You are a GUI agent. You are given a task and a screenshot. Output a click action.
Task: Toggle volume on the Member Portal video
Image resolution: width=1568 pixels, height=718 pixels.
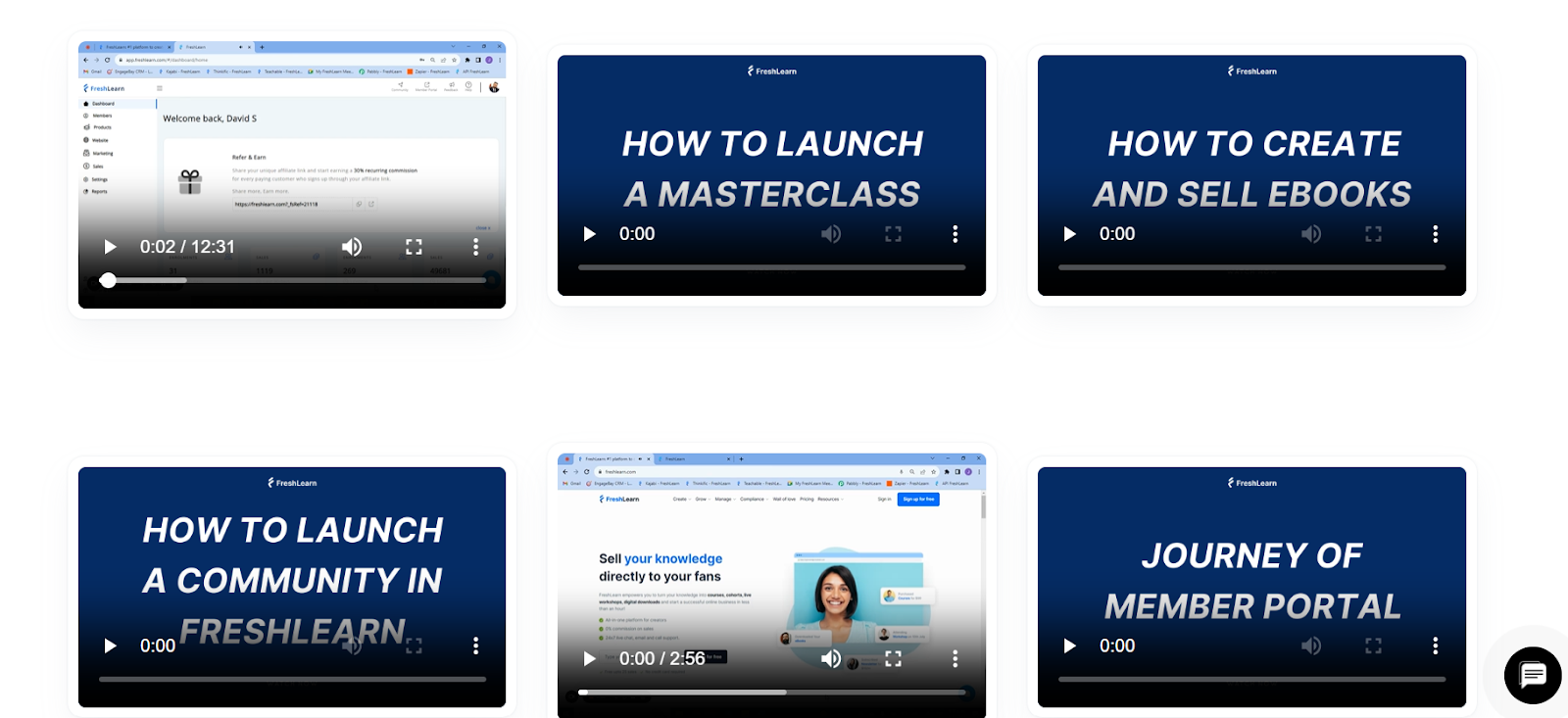point(1311,646)
